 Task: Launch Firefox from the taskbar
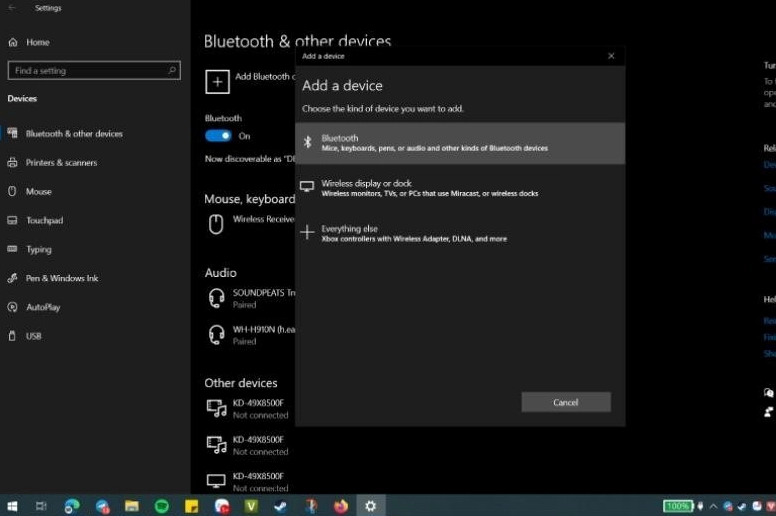coord(340,506)
